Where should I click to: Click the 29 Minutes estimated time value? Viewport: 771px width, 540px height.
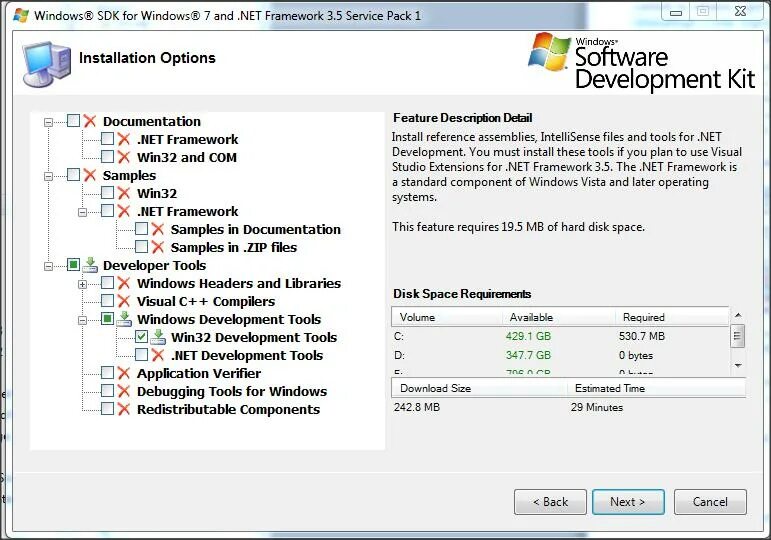click(x=597, y=407)
